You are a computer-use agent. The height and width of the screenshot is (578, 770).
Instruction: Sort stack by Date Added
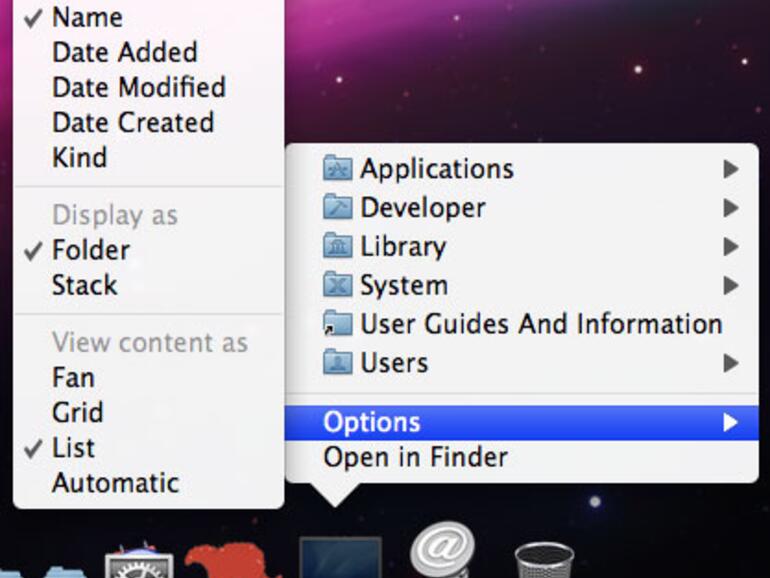pos(148,53)
